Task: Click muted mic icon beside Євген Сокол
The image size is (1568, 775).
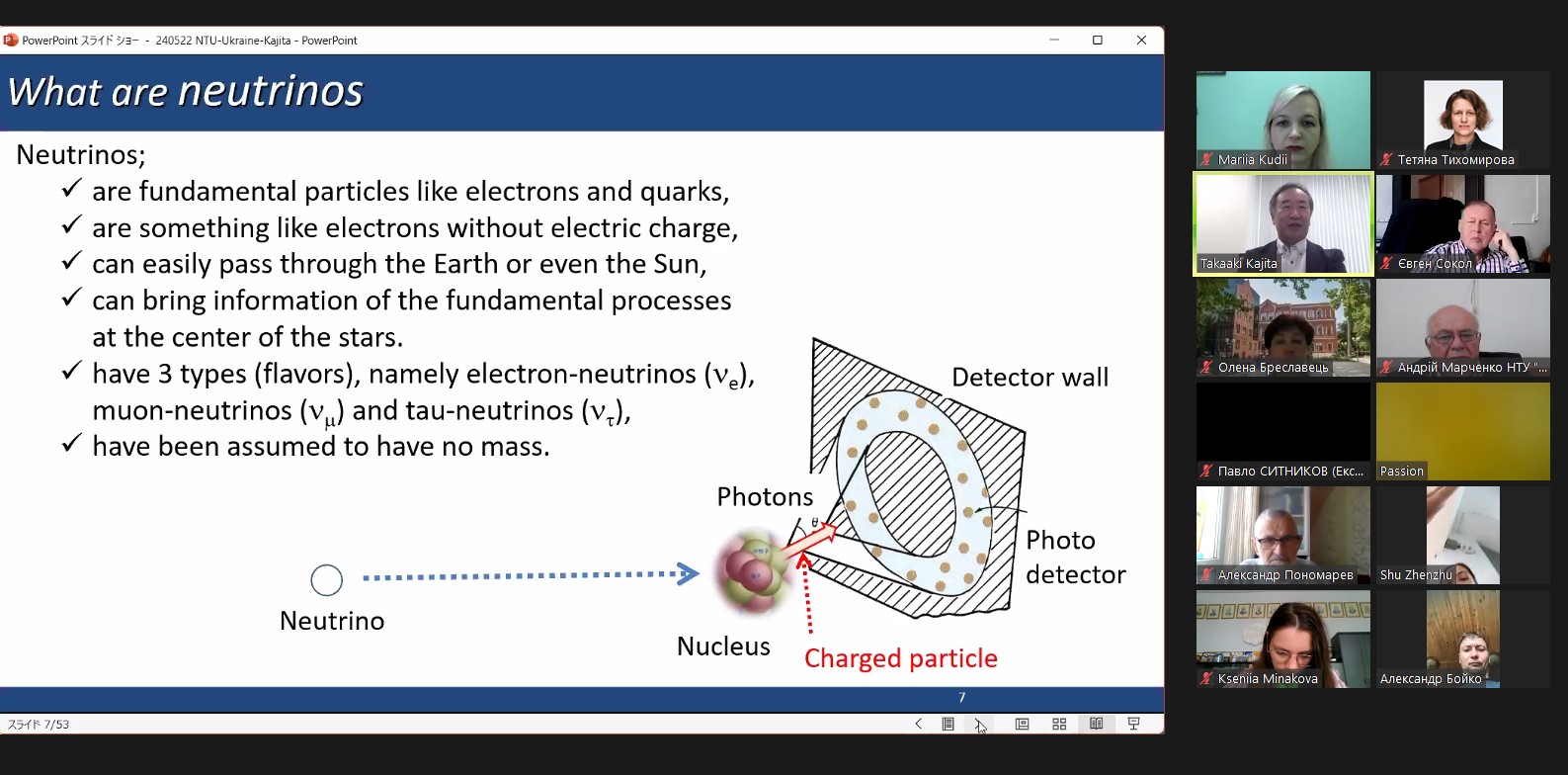Action: point(1386,263)
